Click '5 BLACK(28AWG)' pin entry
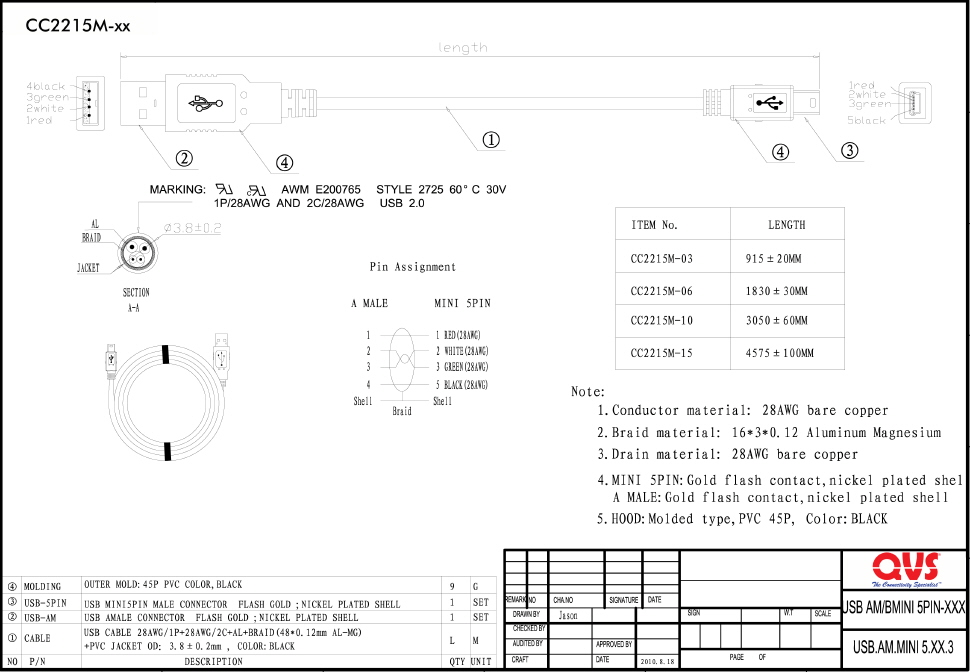Viewport: 970px width, 672px height. tap(461, 385)
